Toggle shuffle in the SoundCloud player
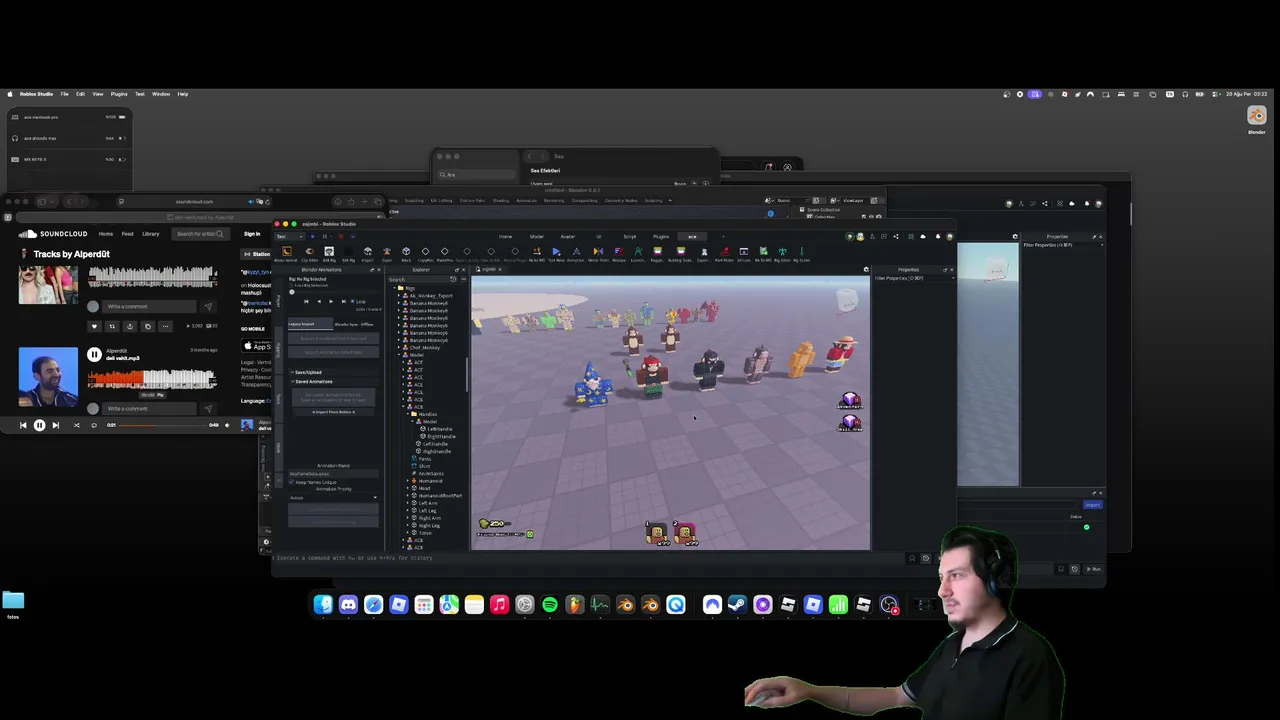The image size is (1280, 720). [76, 425]
